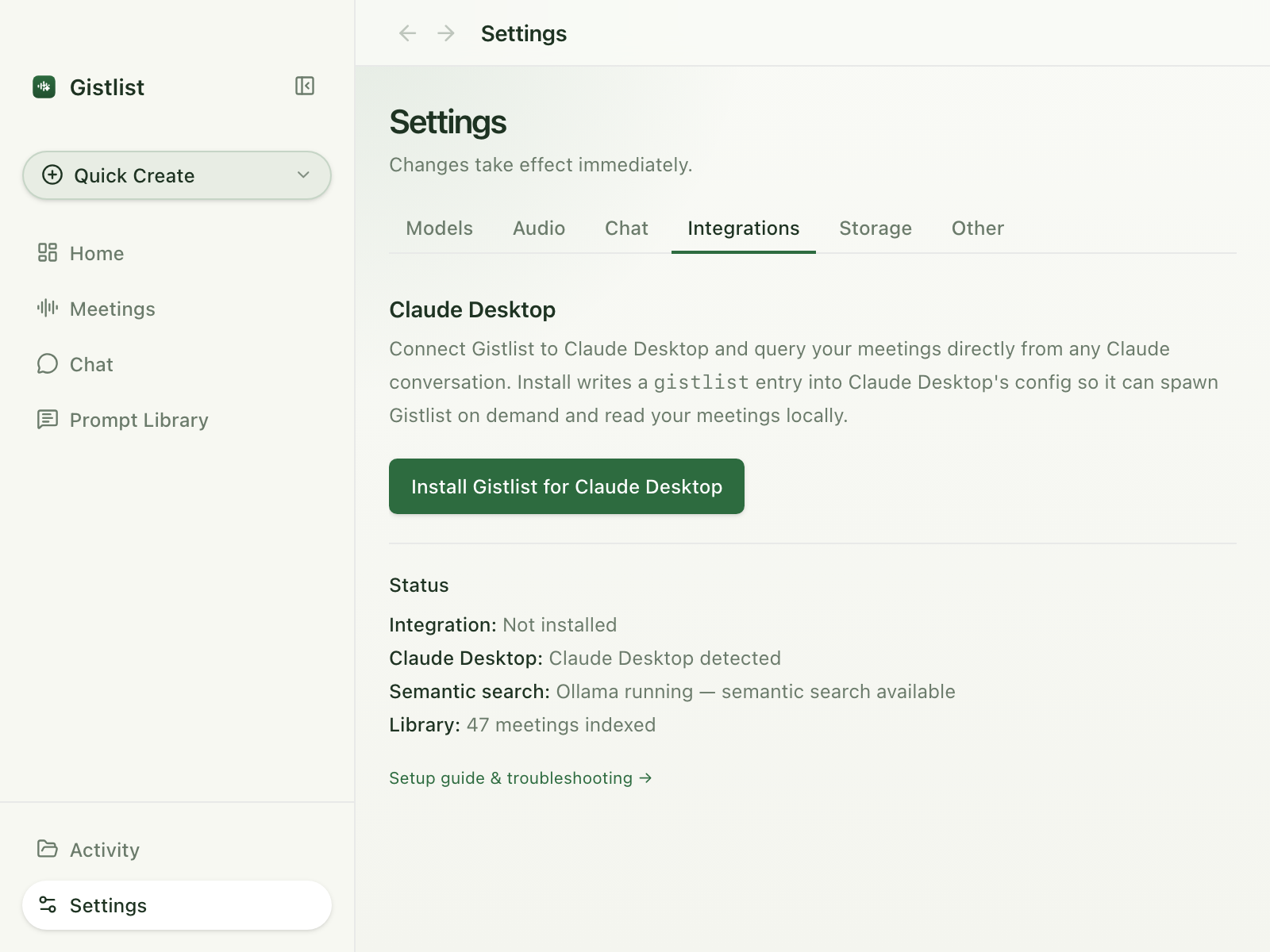This screenshot has width=1270, height=952.
Task: Click the Meetings waveform icon
Action: [x=48, y=308]
